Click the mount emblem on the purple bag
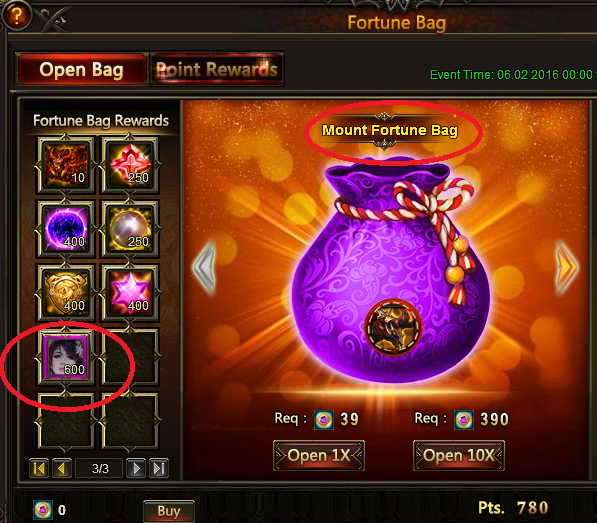Screen dimensions: 597x523 click(393, 327)
